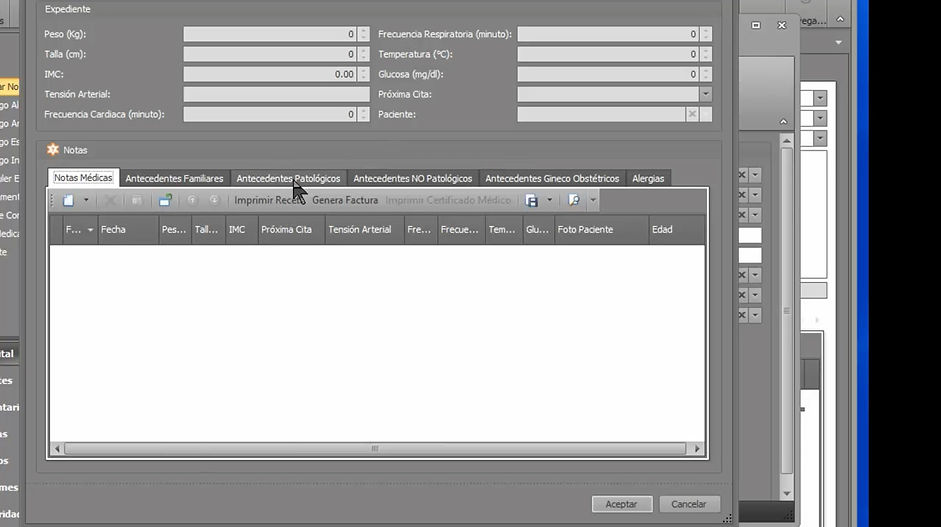Screen dimensions: 941x527
Task: Click the Frecuencia Cardiaca spinner arrows
Action: coord(363,114)
